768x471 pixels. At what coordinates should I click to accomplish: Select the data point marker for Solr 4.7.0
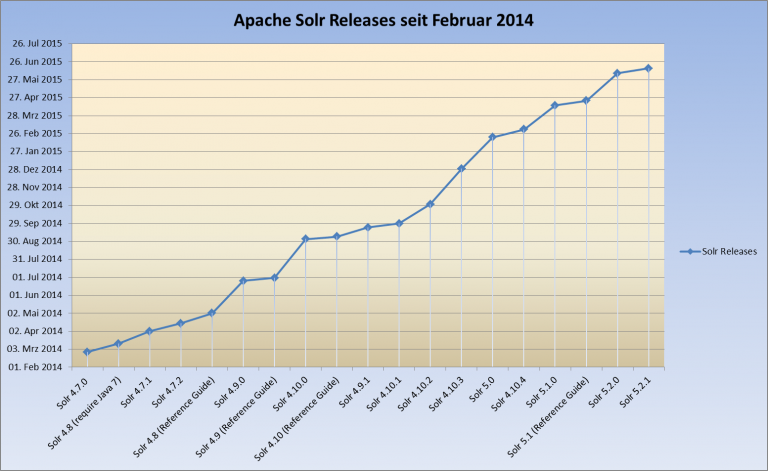click(x=87, y=352)
